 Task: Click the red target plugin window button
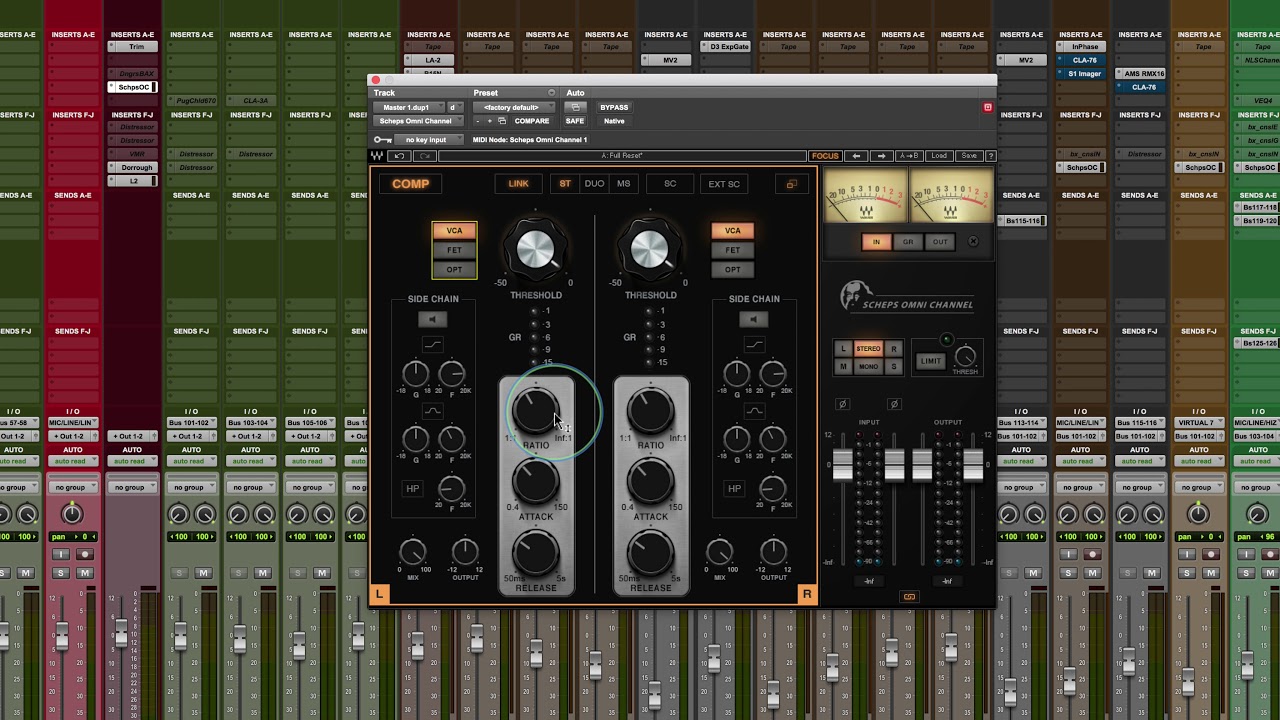[987, 107]
